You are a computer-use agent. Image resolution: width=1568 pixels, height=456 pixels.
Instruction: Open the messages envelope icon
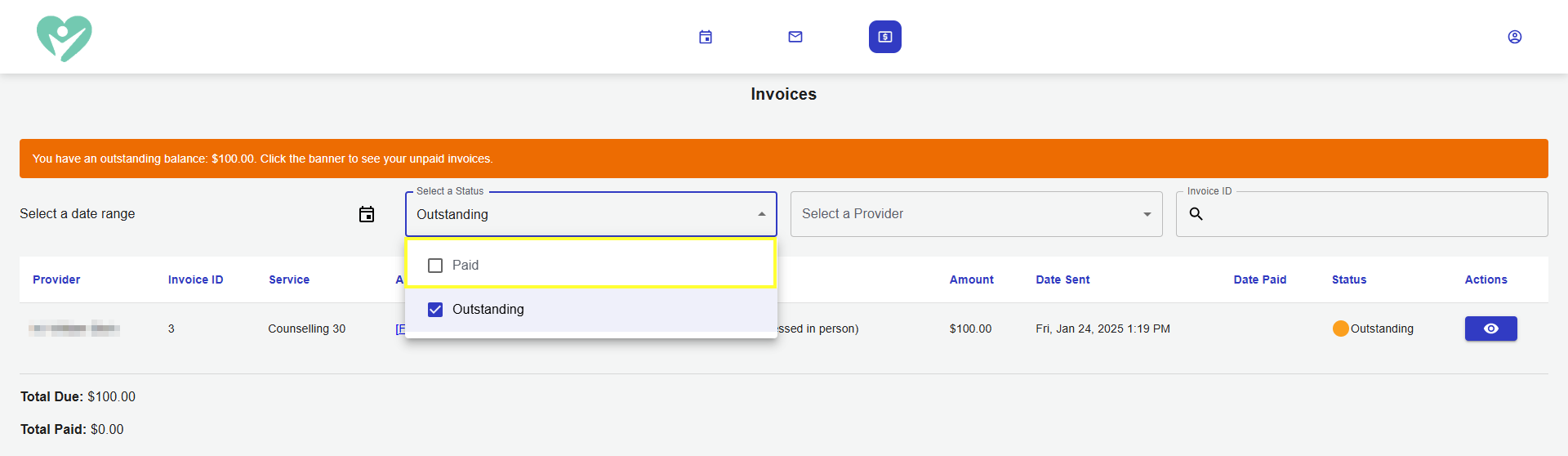tap(795, 37)
